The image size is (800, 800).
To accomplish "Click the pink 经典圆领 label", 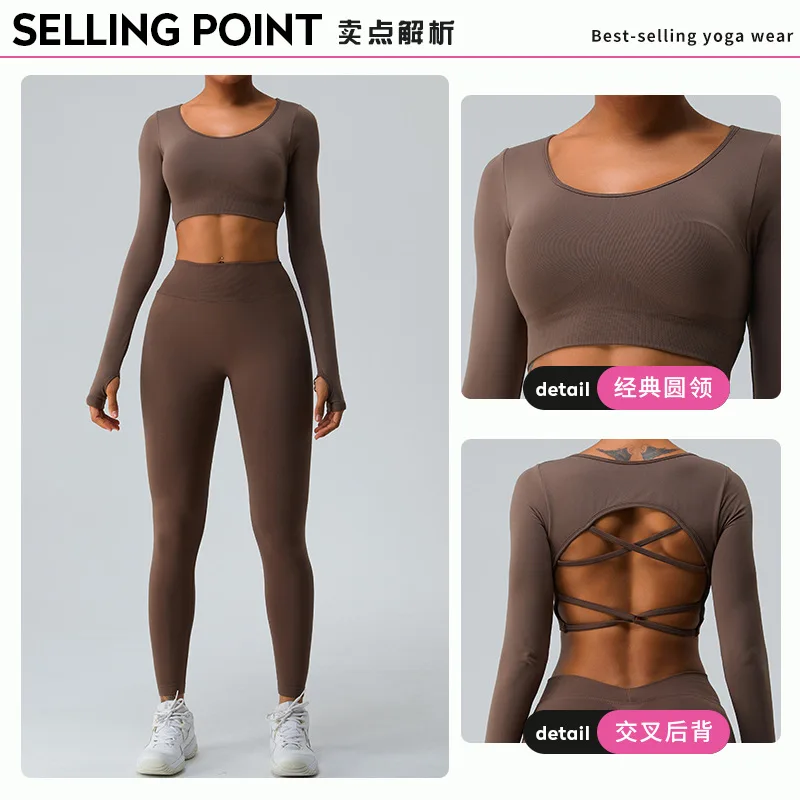I will 663,388.
